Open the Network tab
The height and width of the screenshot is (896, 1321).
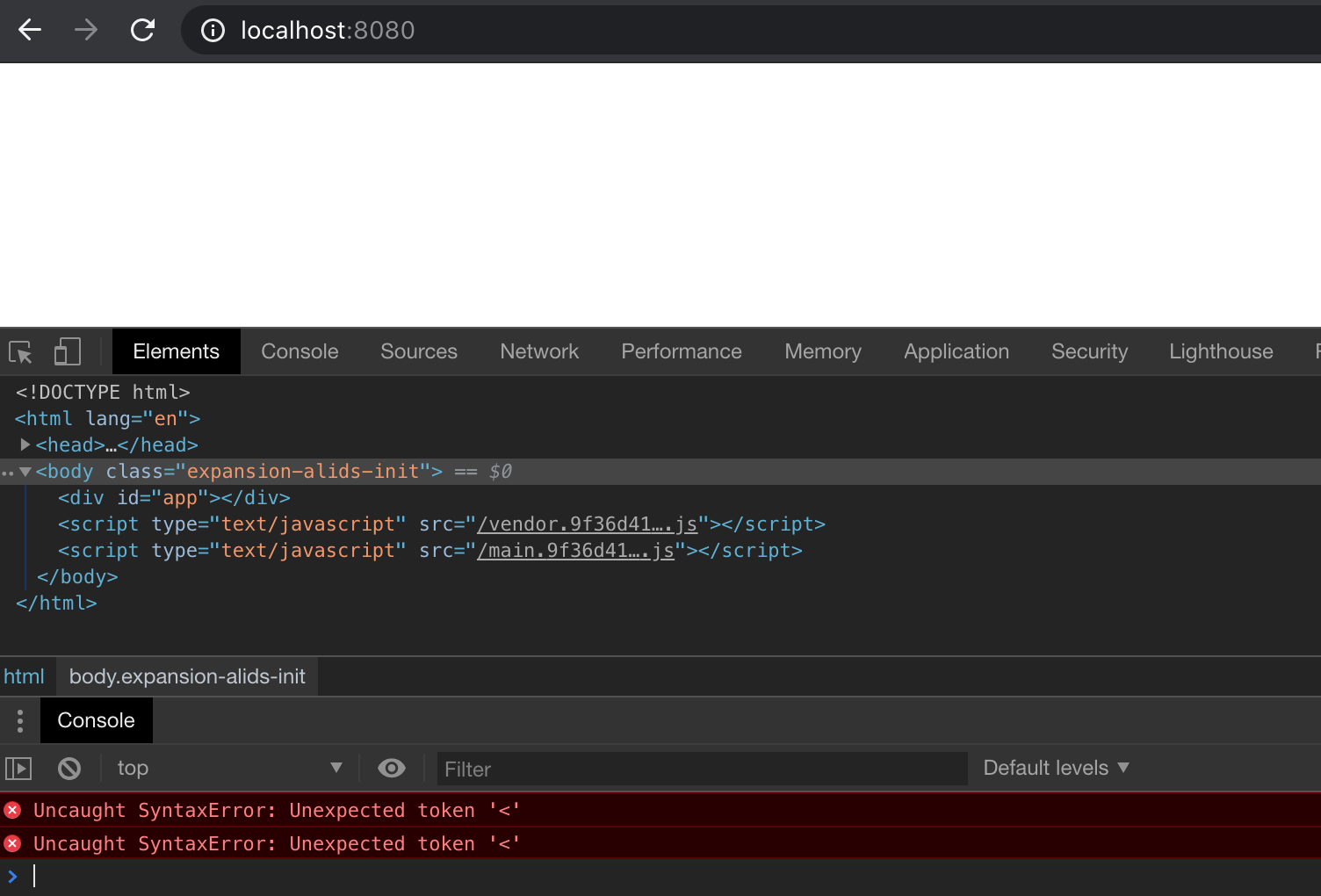[x=539, y=351]
